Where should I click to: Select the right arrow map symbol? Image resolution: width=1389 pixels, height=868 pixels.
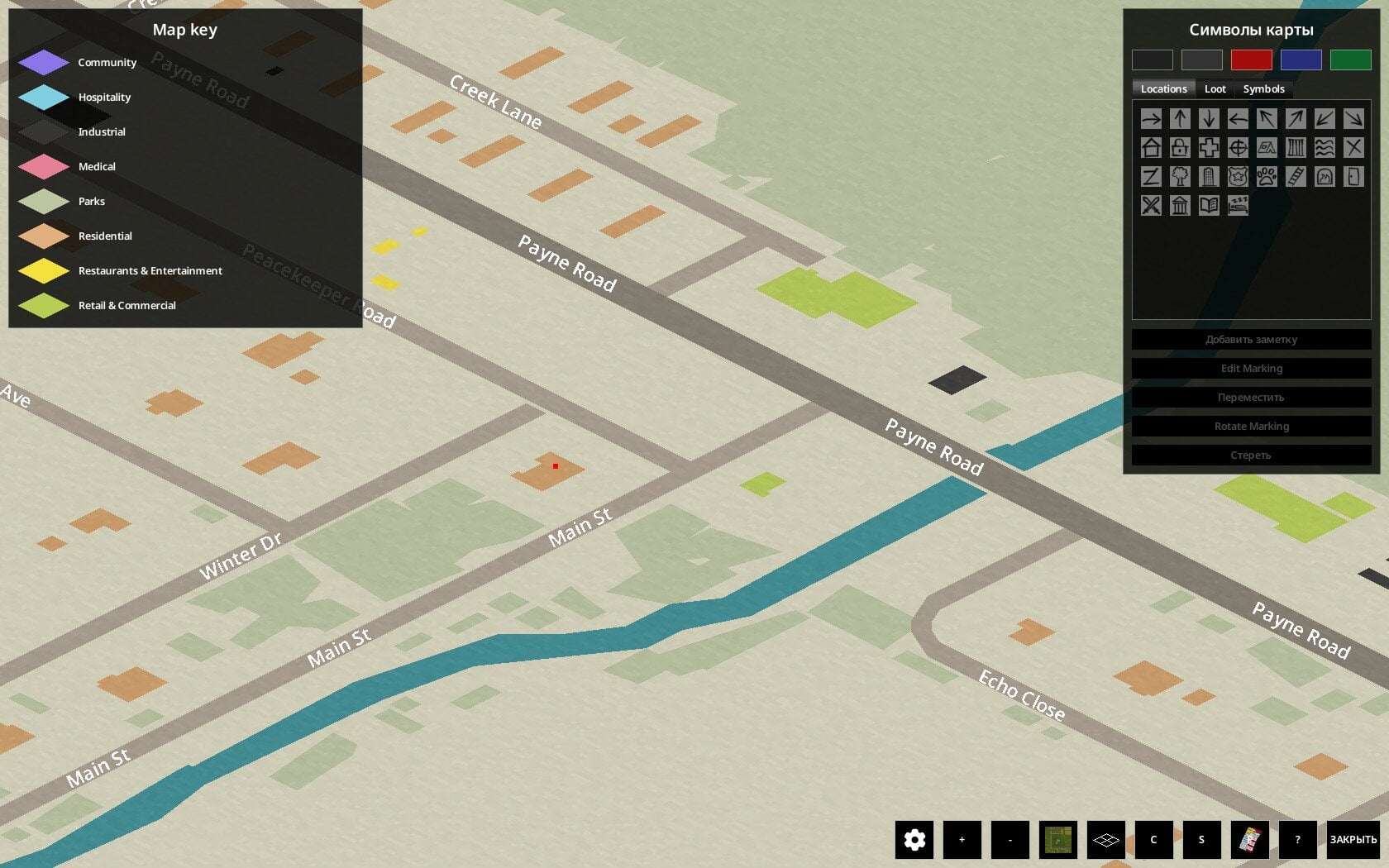(x=1151, y=119)
